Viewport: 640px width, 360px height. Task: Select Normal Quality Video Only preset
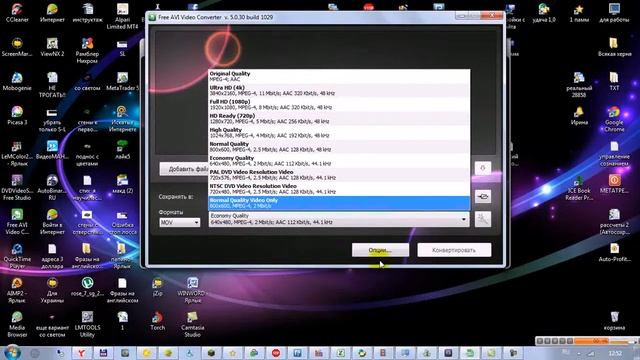click(339, 203)
